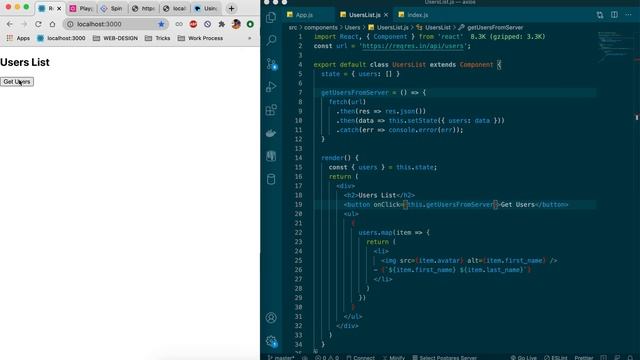This screenshot has height=360, width=640.
Task: Open the Manage gear in VS Code
Action: point(272,341)
